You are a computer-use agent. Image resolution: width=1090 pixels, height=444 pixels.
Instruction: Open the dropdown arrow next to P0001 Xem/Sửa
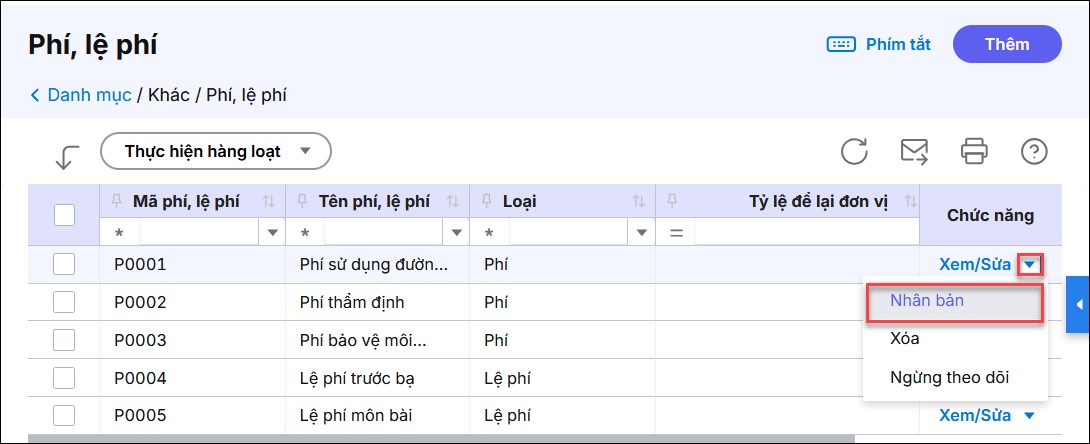click(x=1031, y=265)
